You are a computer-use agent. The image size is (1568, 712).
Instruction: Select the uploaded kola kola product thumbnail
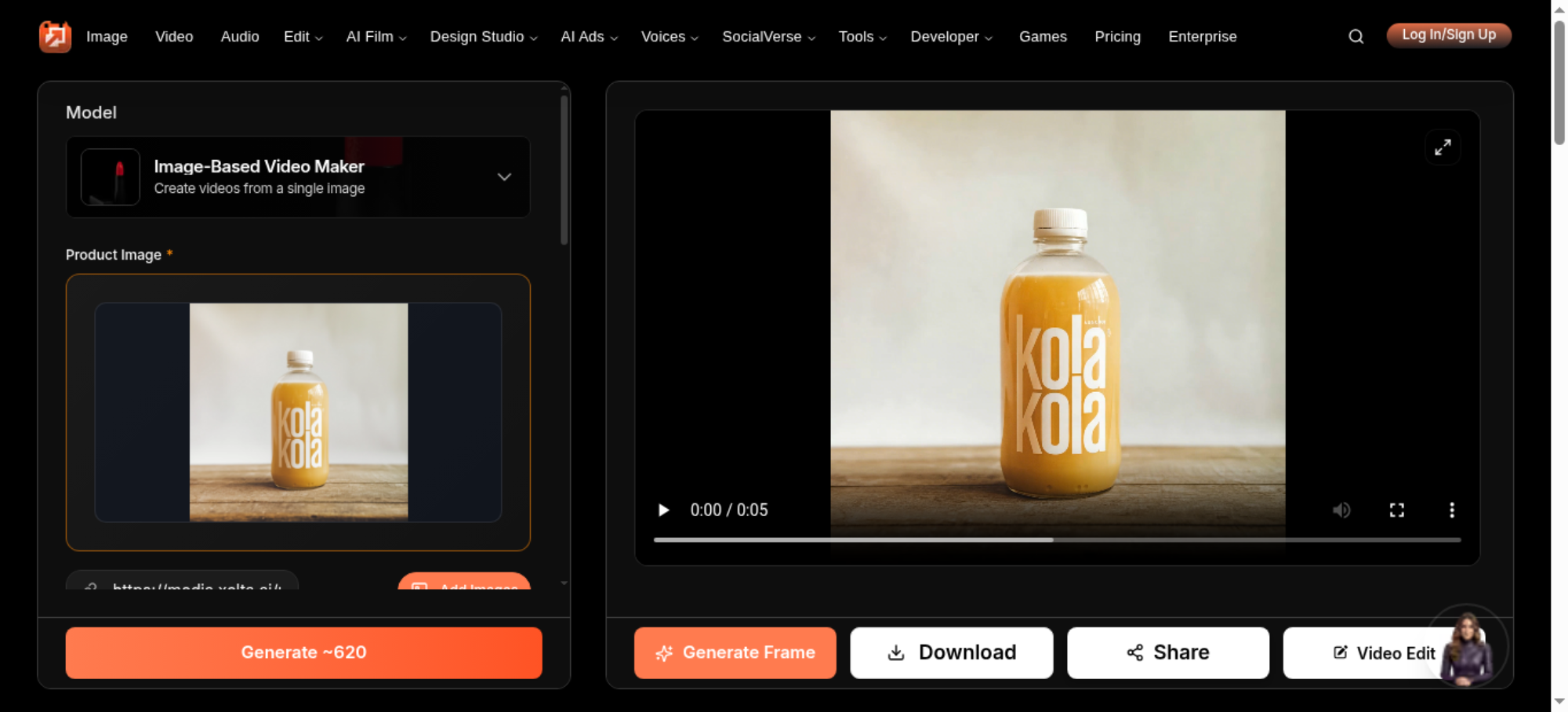point(298,412)
